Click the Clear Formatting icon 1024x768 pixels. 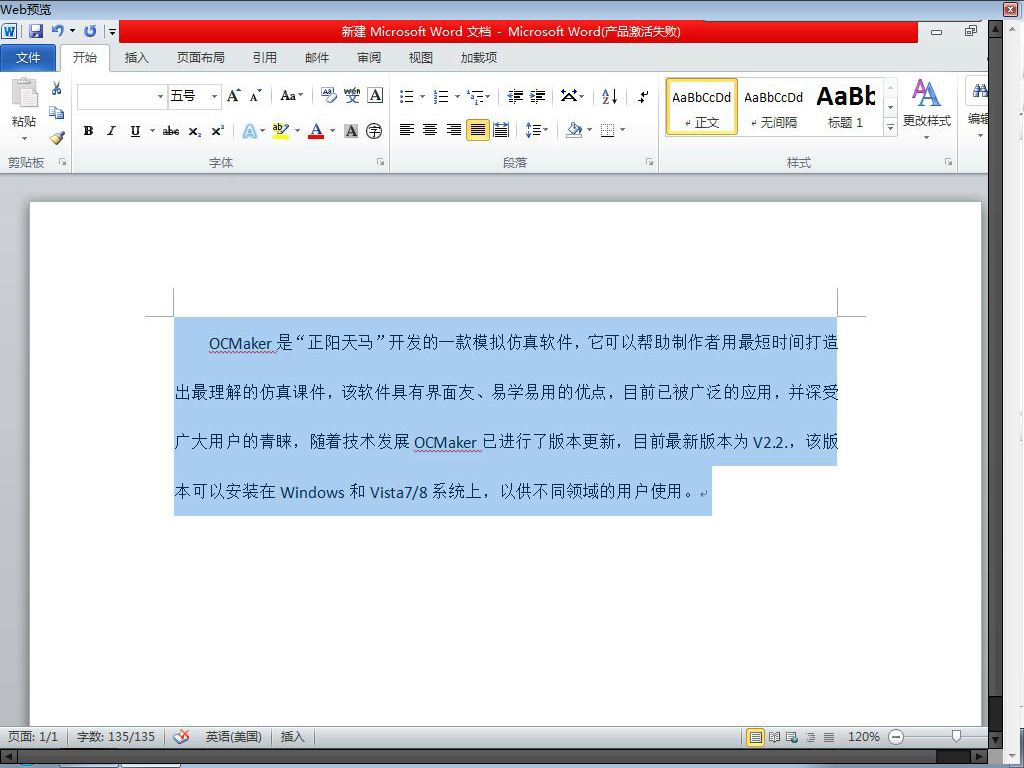[x=328, y=96]
